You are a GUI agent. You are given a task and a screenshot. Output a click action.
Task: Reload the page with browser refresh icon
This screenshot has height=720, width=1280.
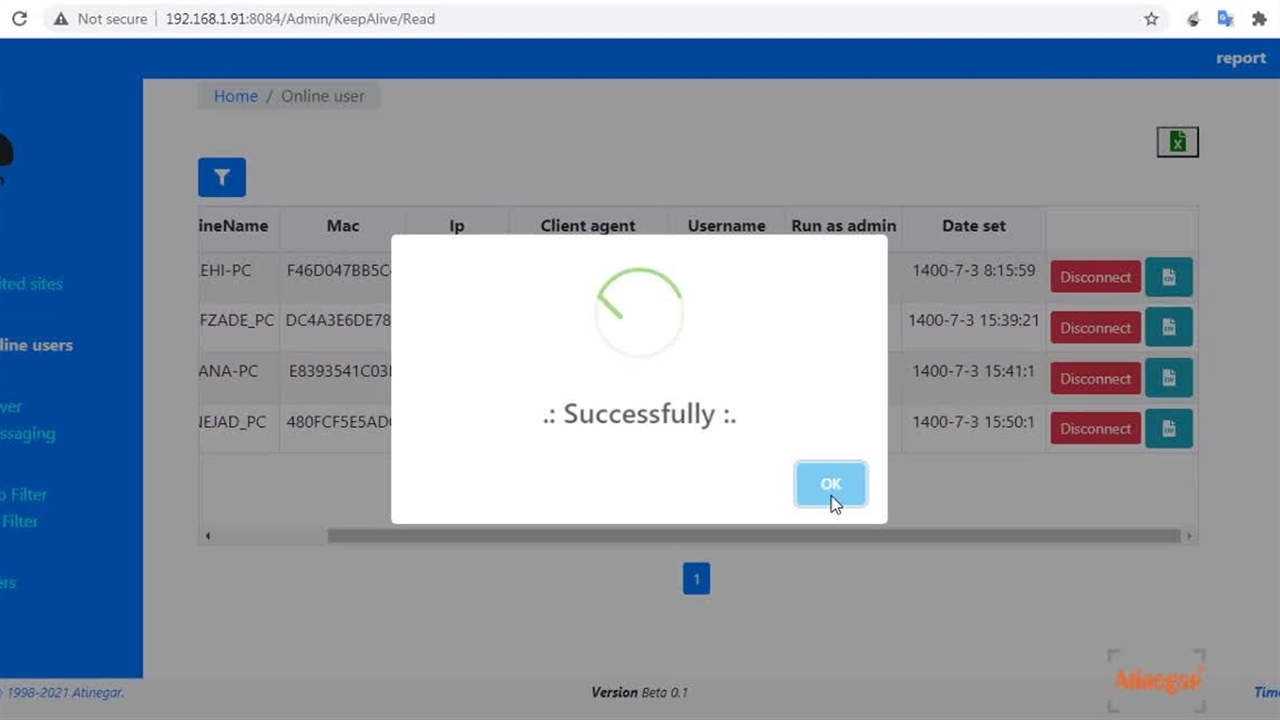(19, 19)
